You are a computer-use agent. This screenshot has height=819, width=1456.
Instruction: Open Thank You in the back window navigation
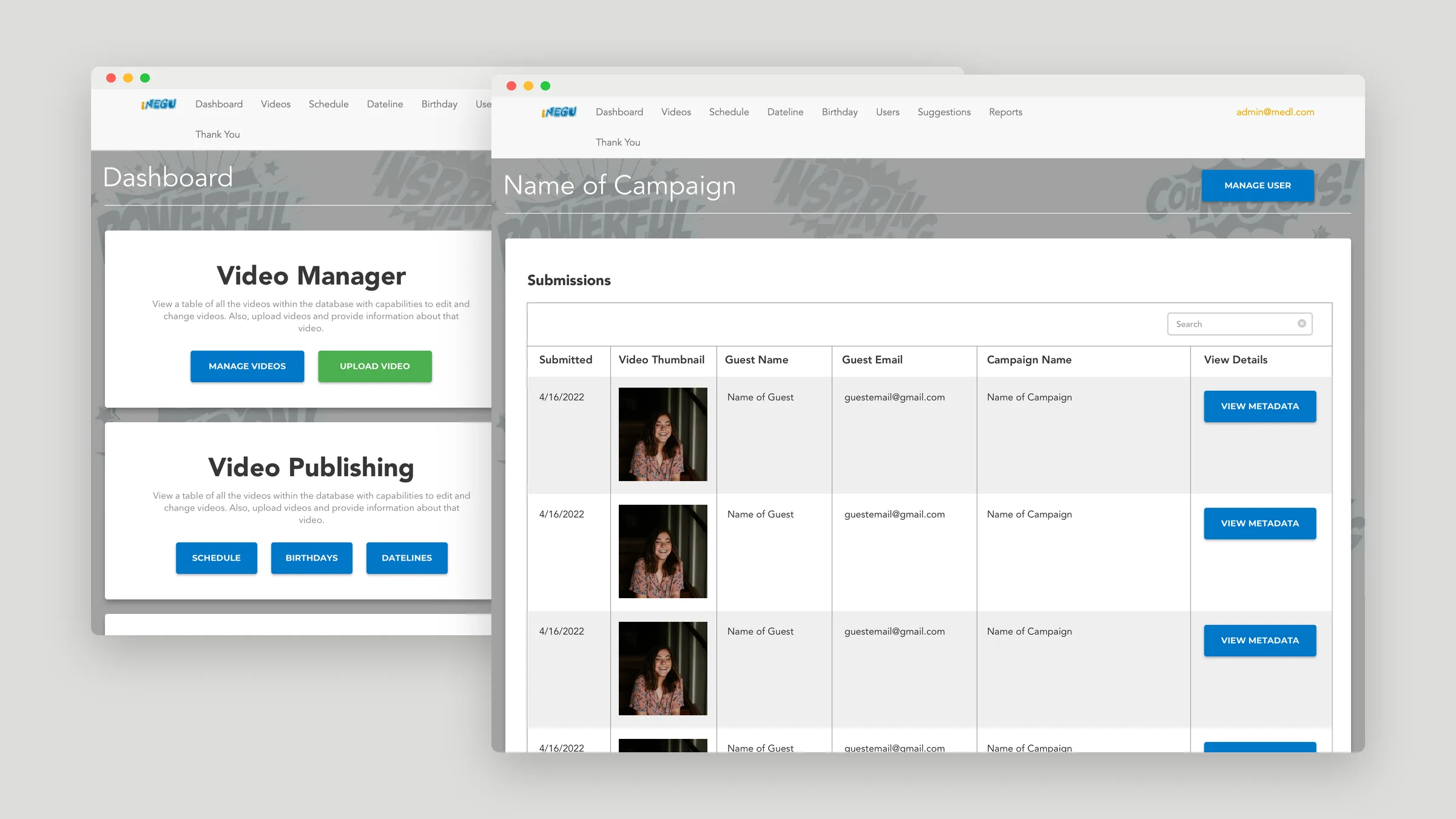pos(217,135)
